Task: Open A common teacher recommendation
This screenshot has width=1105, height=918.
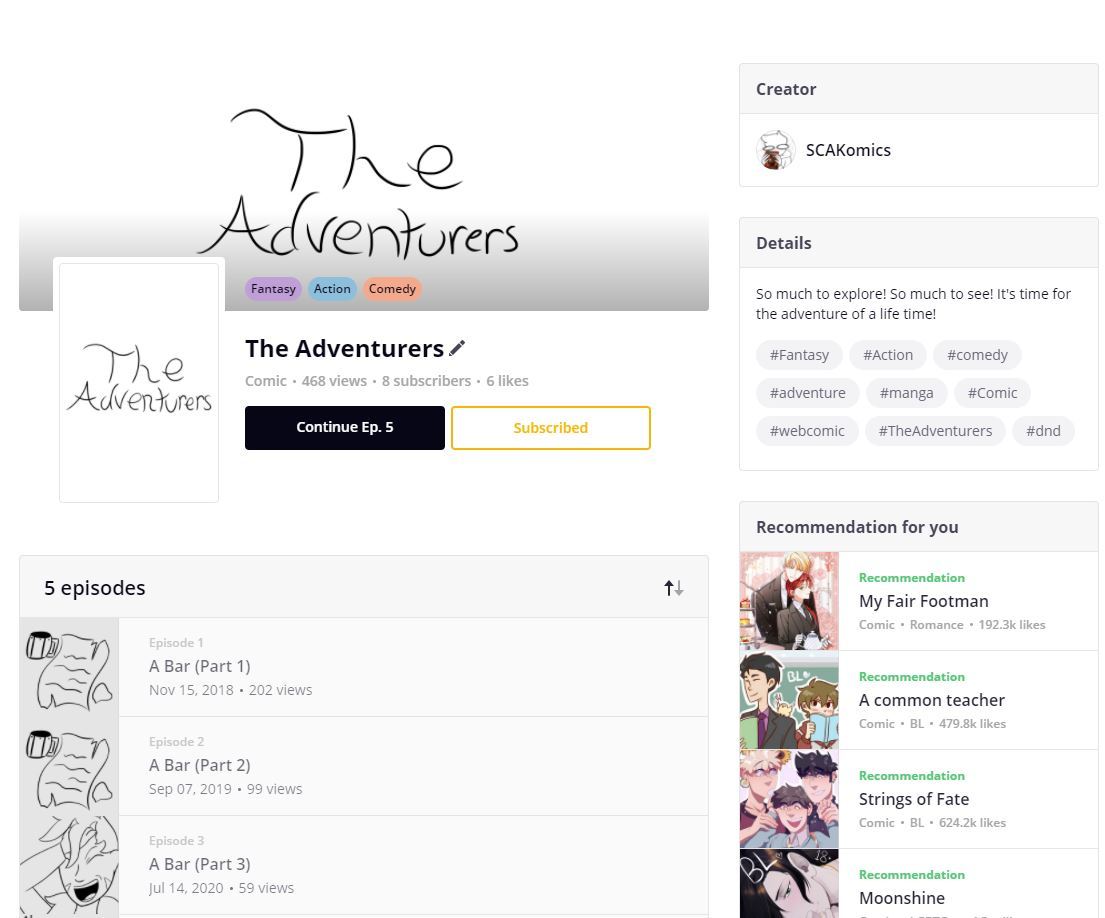Action: click(919, 700)
